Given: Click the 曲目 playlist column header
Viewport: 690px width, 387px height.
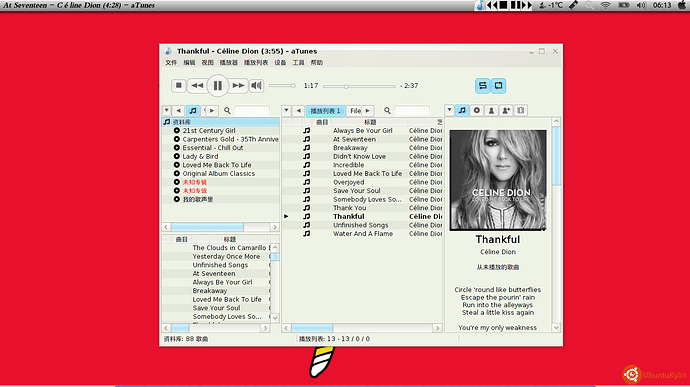Looking at the screenshot, I should coord(322,122).
